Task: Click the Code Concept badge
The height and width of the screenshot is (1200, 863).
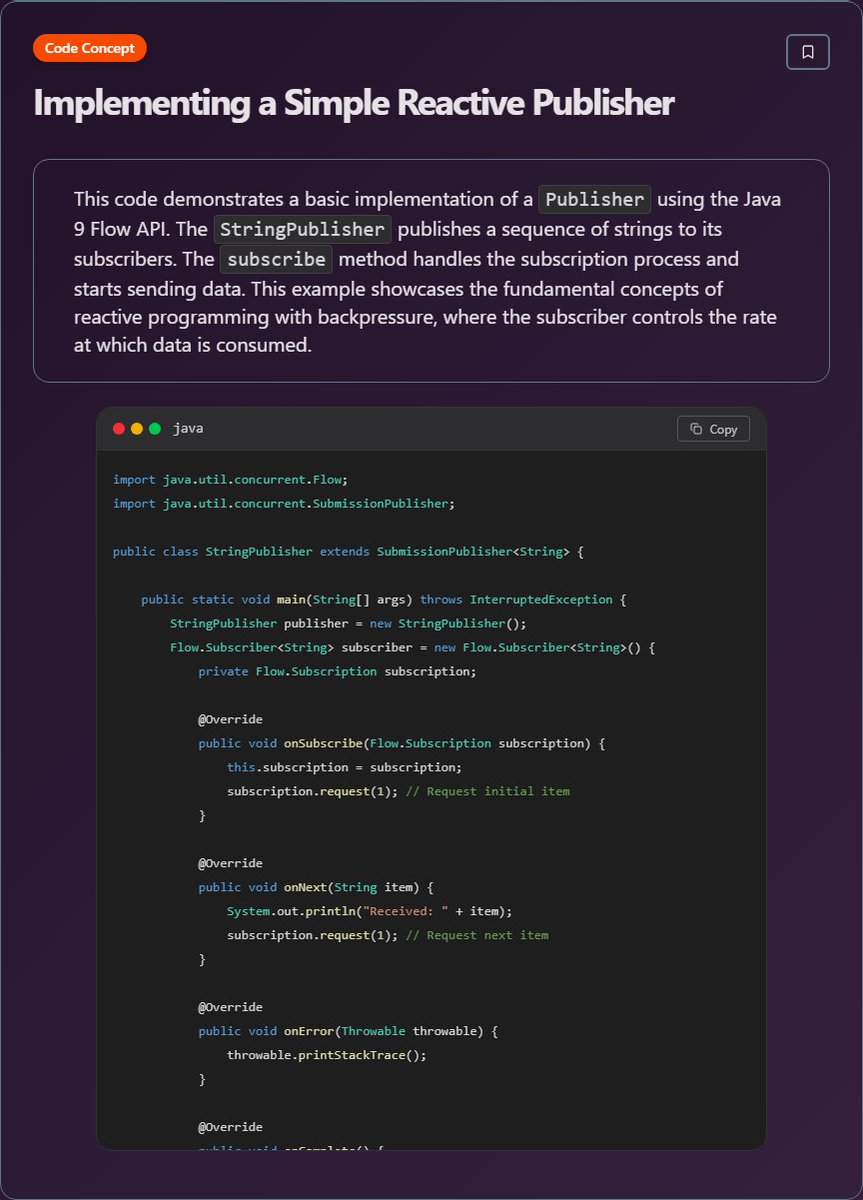Action: [x=90, y=48]
